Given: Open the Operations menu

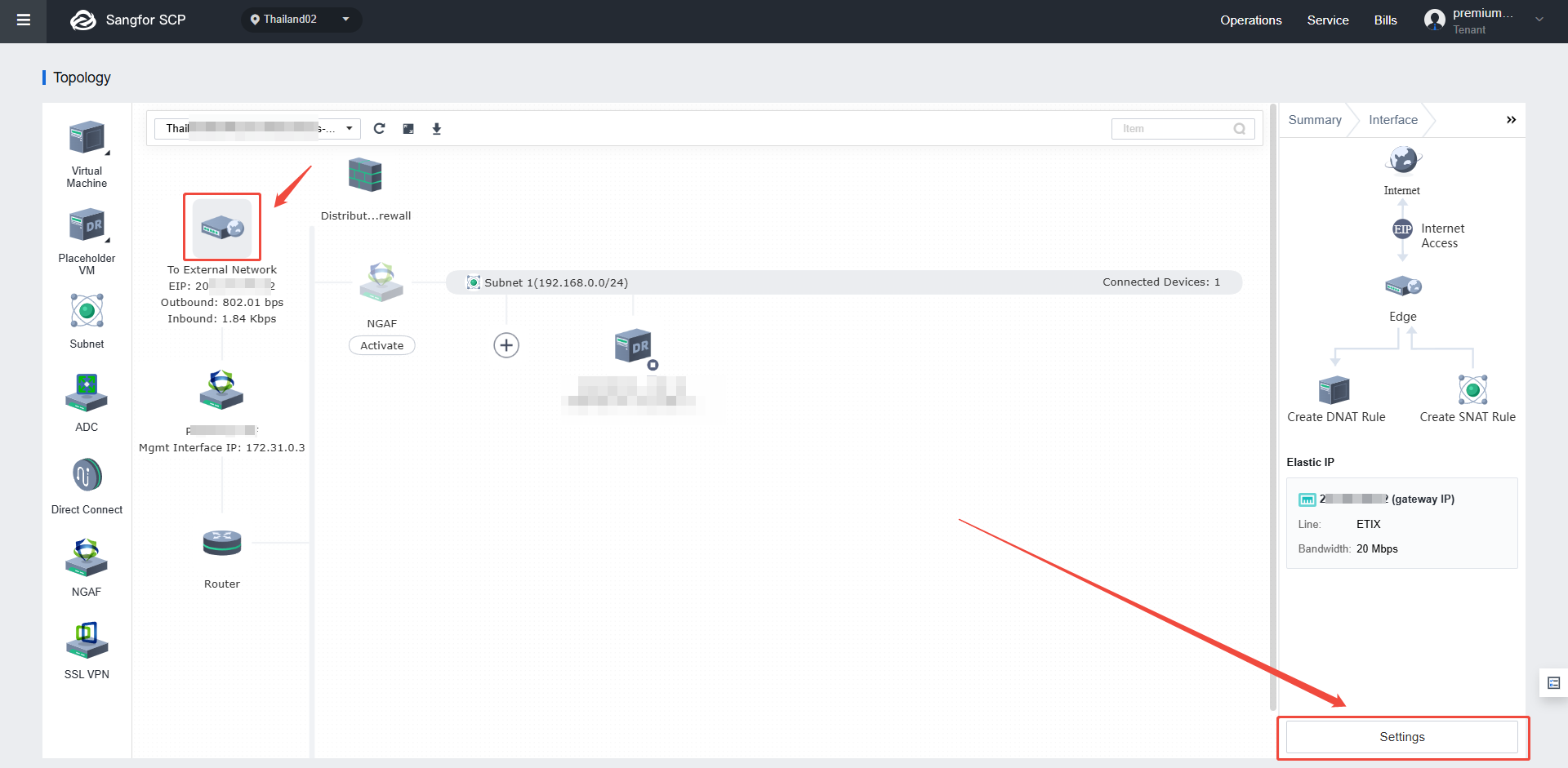Looking at the screenshot, I should tap(1250, 20).
